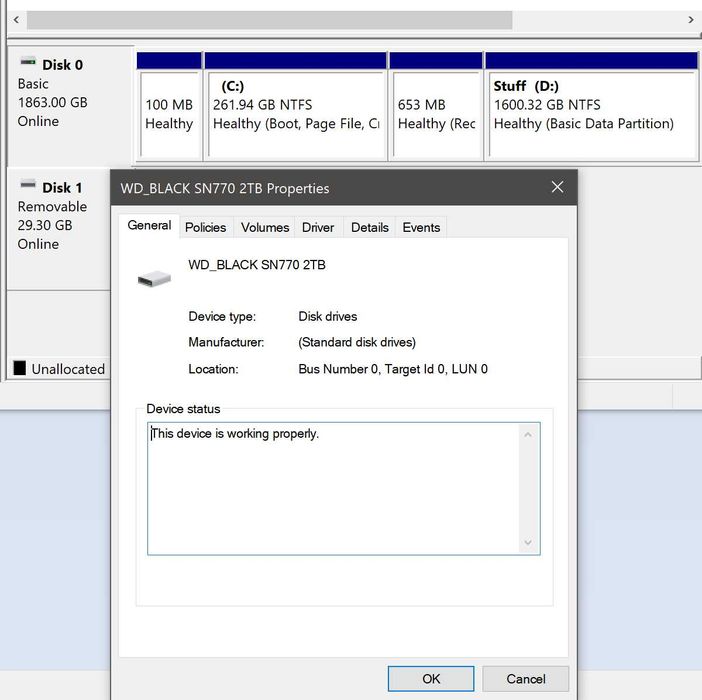Screen dimensions: 702x700
Task: Close the WD_BLACK SN770 Properties dialog
Action: click(557, 187)
